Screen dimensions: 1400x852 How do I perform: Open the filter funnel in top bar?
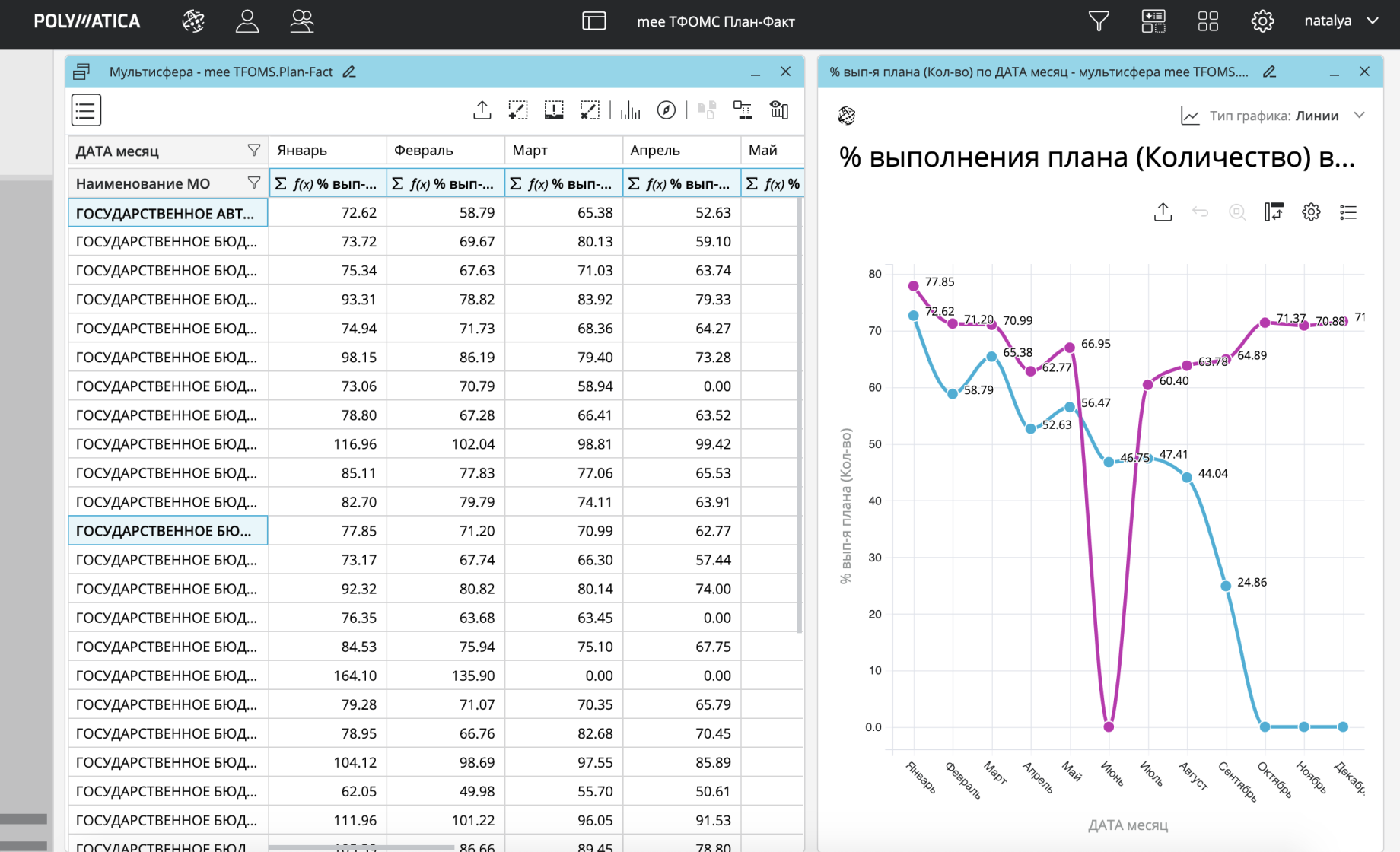point(1098,21)
